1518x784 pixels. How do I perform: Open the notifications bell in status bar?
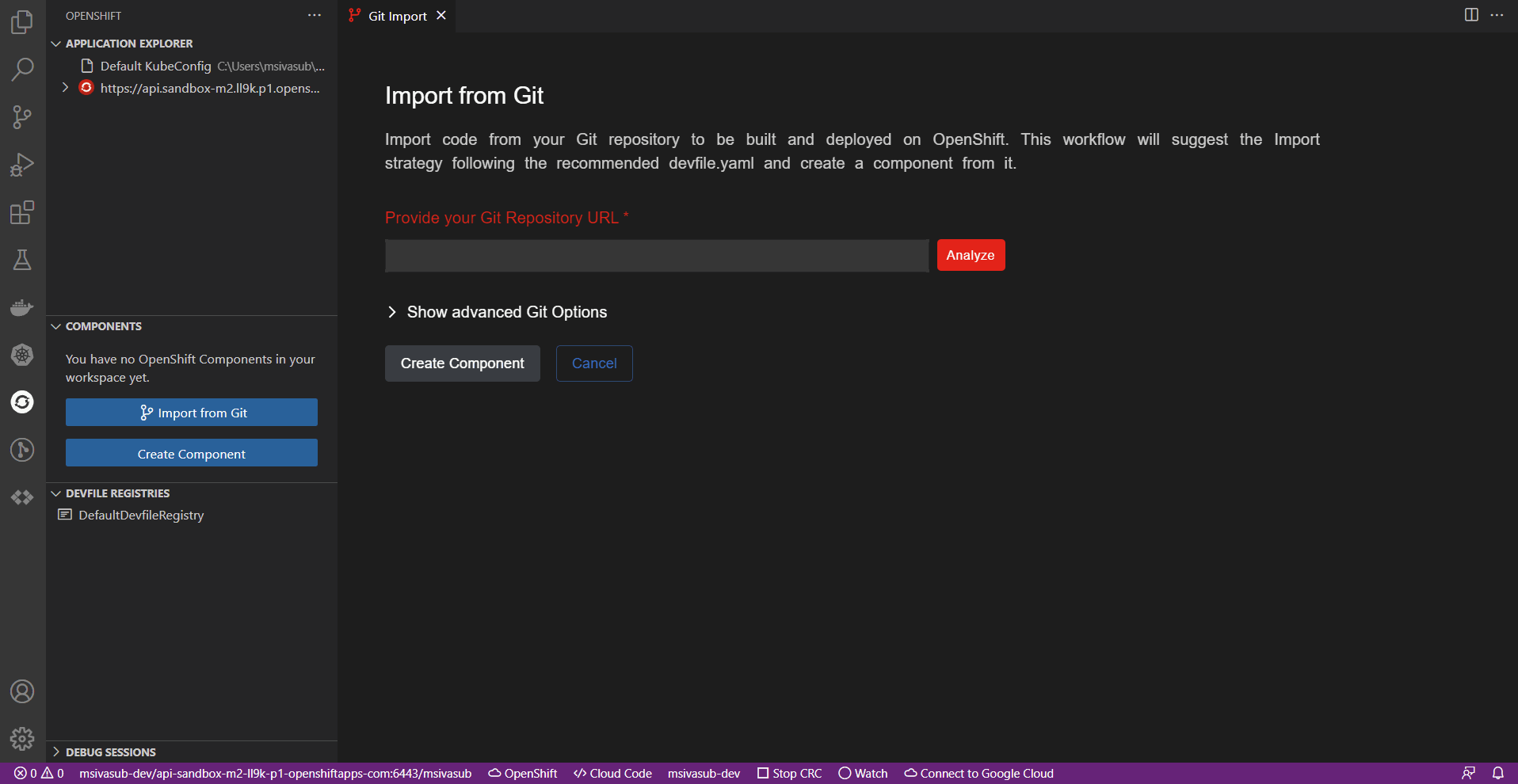(x=1497, y=773)
